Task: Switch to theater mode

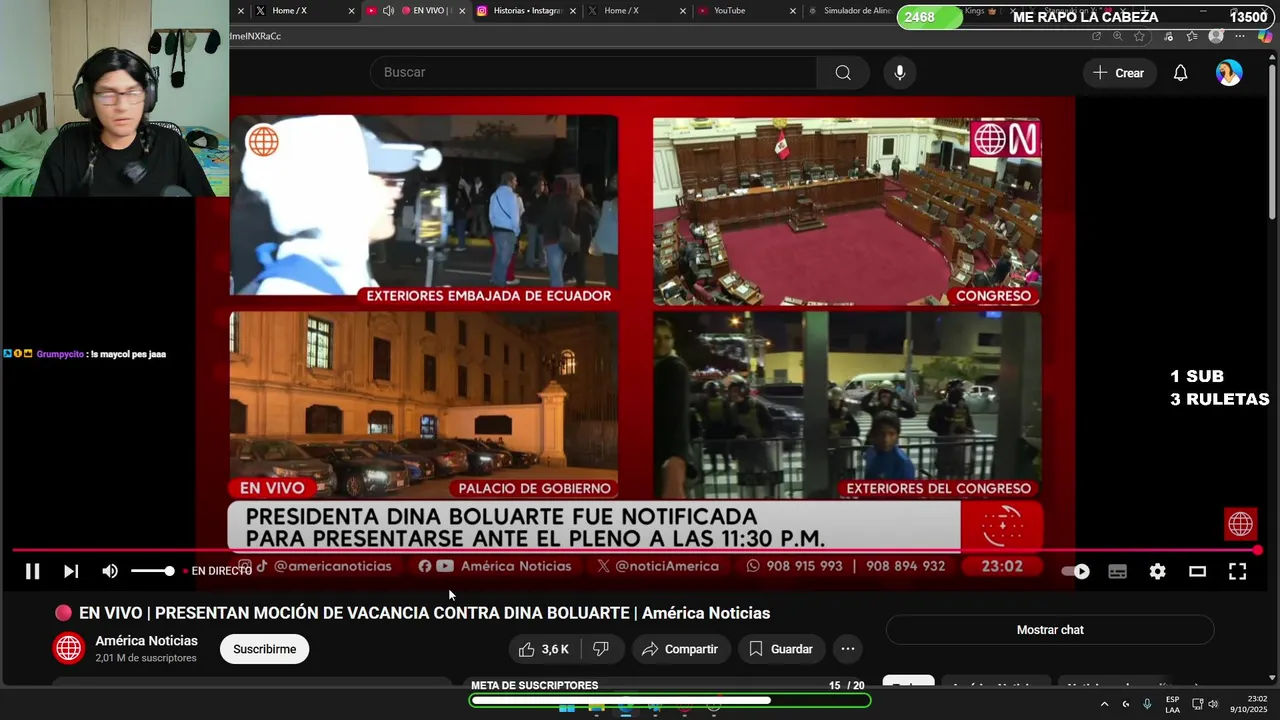Action: tap(1197, 571)
